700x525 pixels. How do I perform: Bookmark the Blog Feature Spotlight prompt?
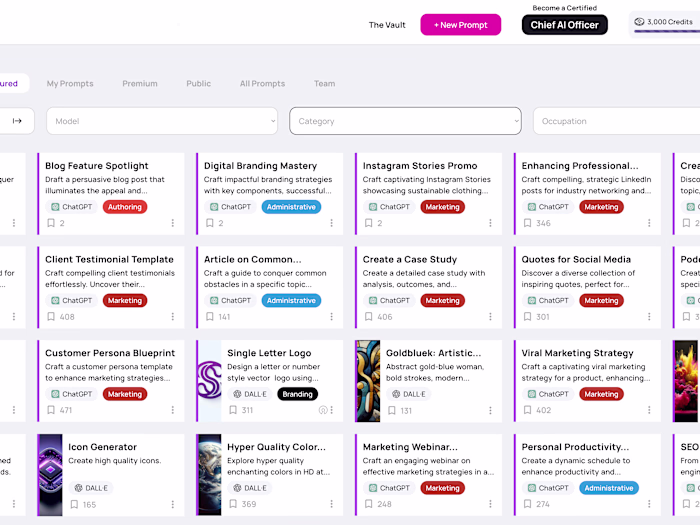click(51, 223)
